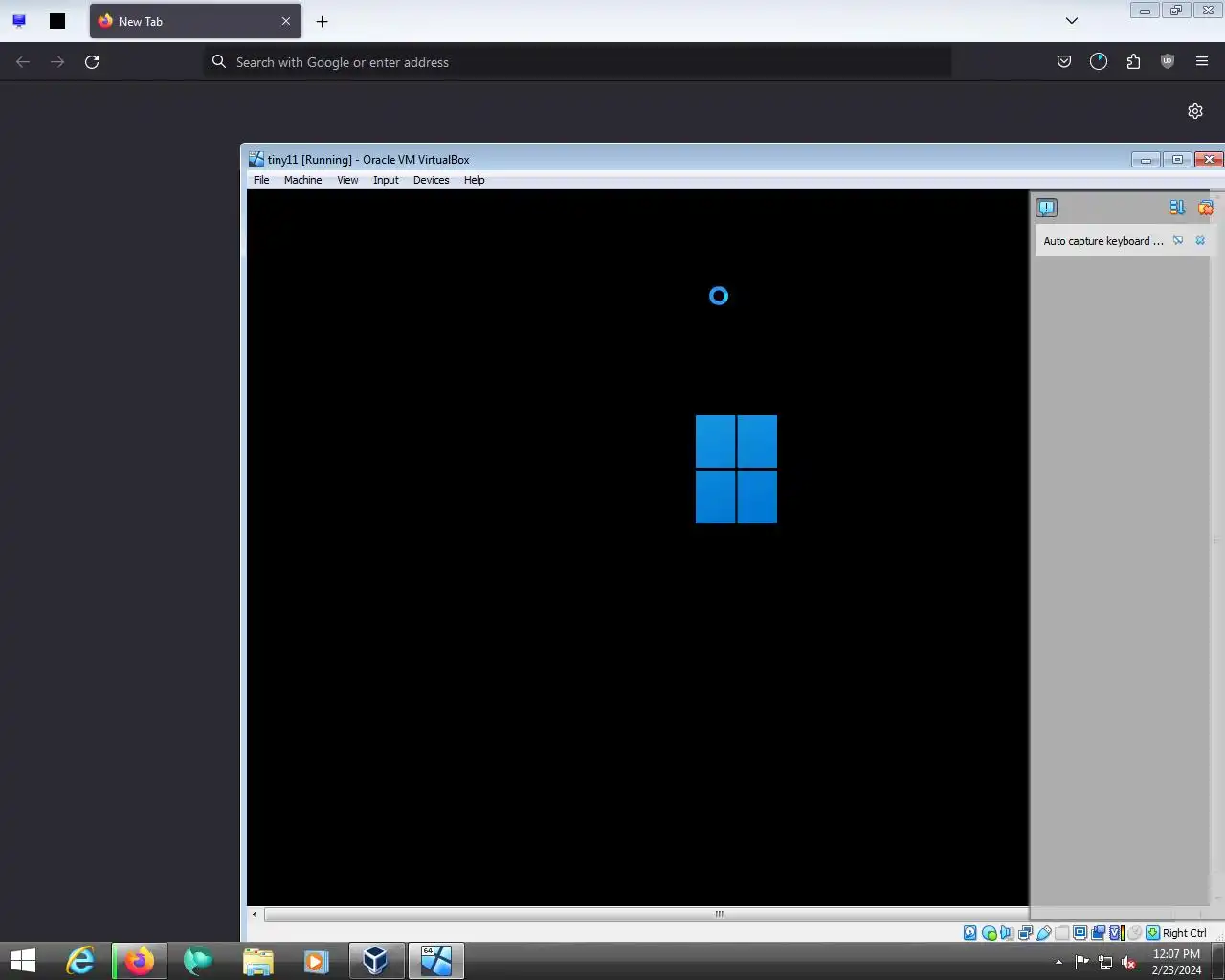1225x980 pixels.
Task: Focus the Search with Google address bar
Action: tap(578, 62)
